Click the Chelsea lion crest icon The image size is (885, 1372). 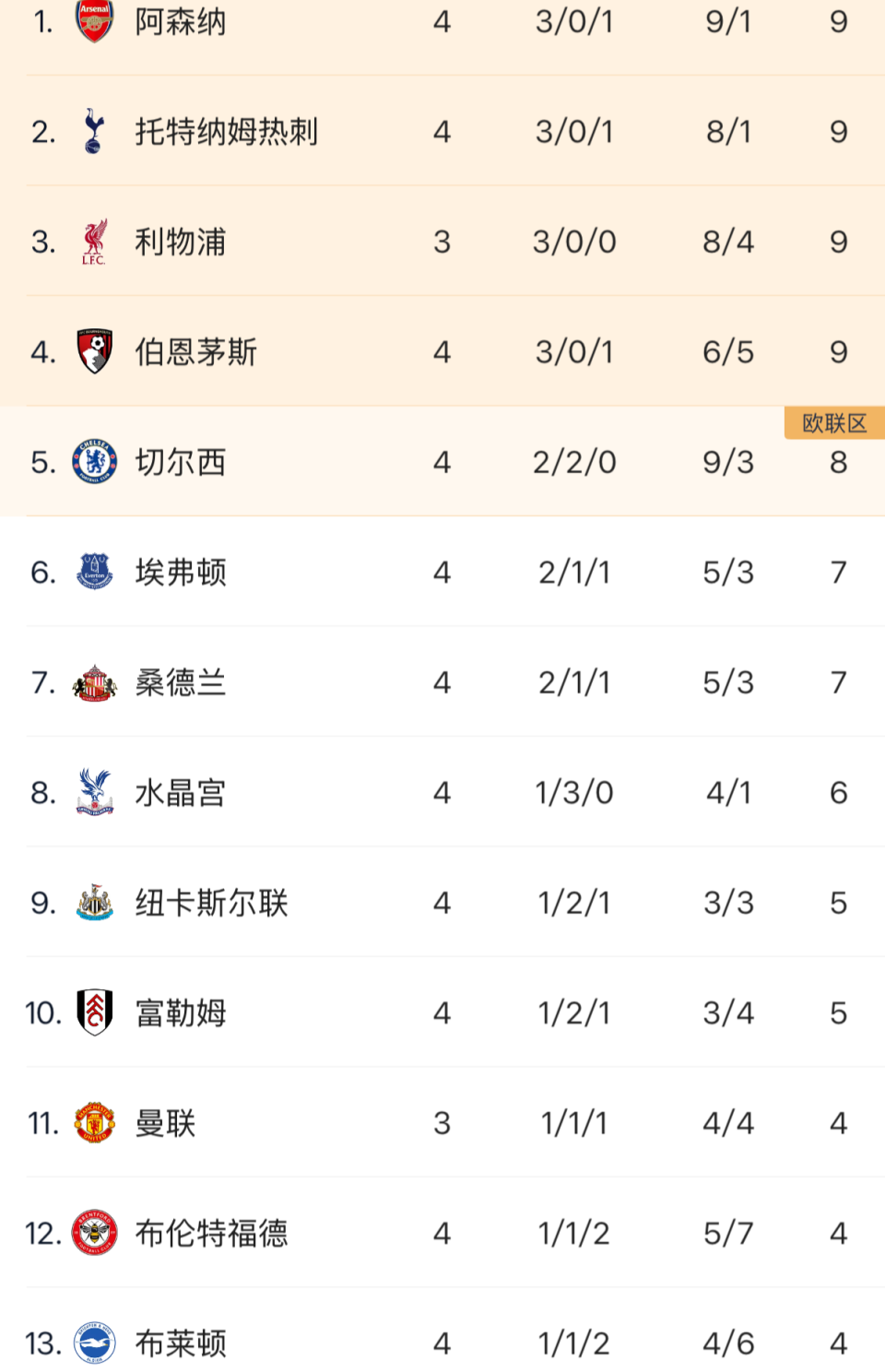click(x=94, y=462)
